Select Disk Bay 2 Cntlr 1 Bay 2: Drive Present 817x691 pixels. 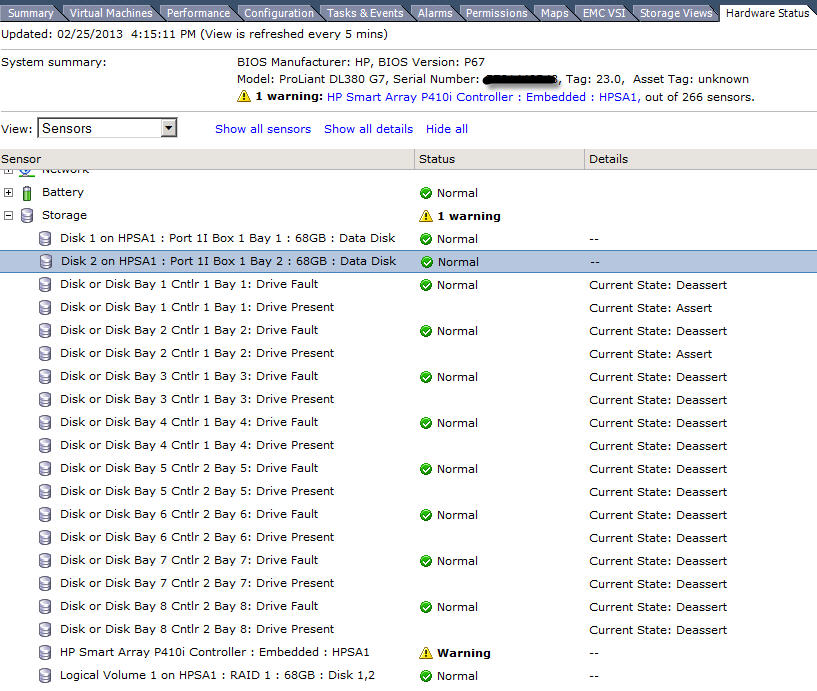408,353
